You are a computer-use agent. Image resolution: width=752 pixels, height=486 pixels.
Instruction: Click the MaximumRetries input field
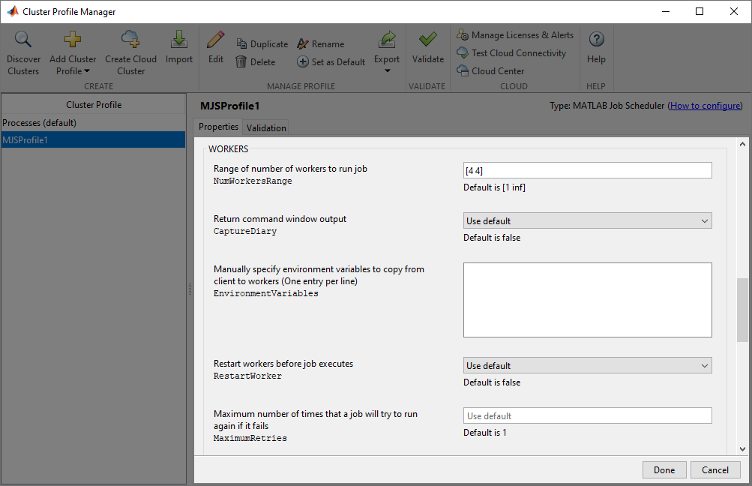587,415
